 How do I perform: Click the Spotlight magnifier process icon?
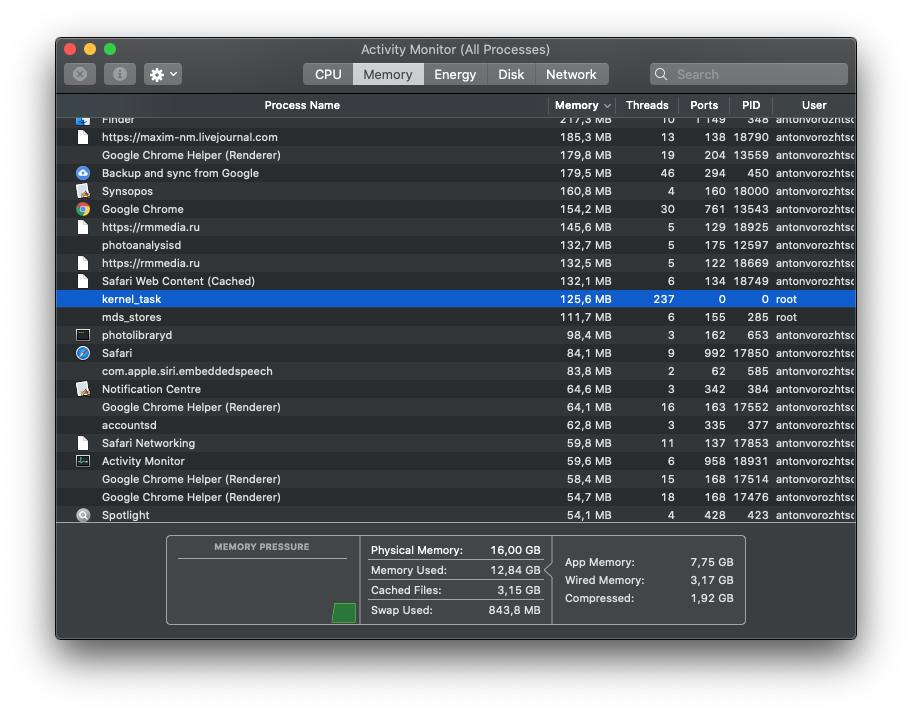click(x=83, y=515)
